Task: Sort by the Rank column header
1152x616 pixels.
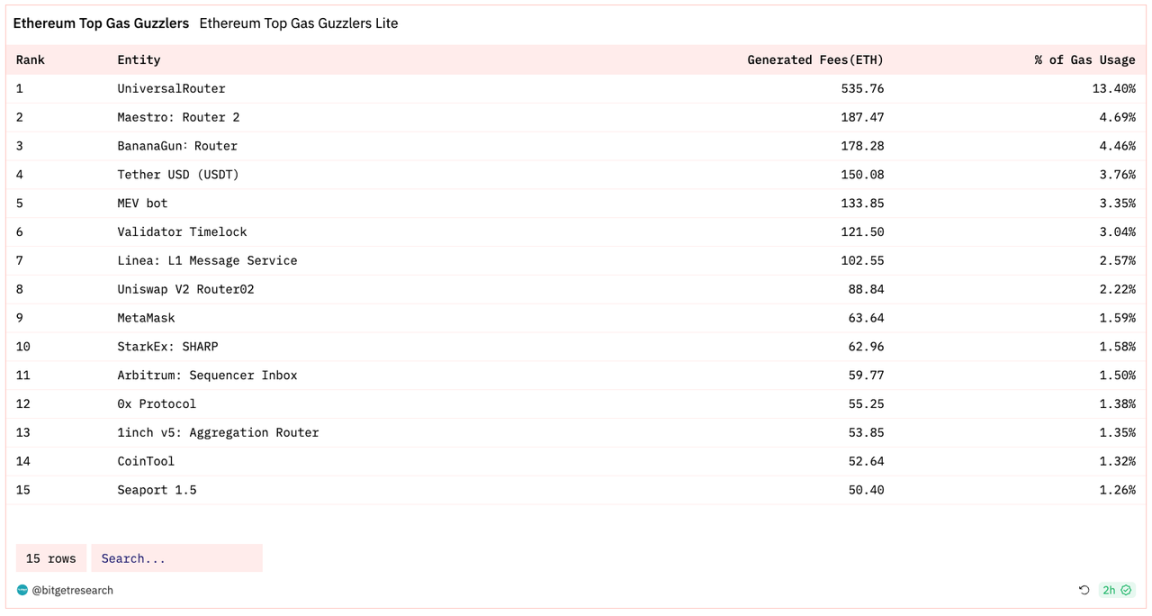Action: 30,60
